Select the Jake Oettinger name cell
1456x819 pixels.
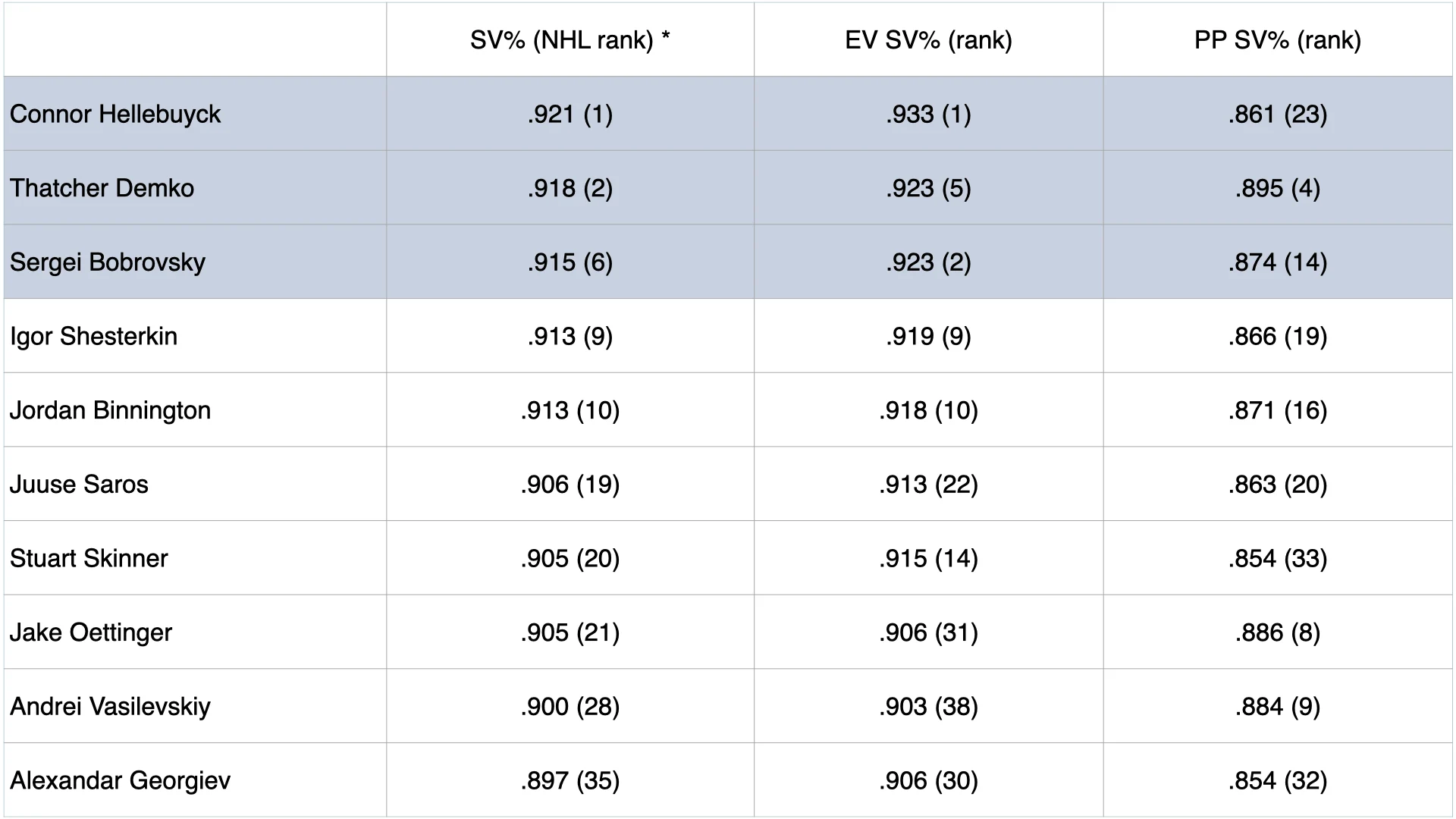tap(91, 632)
